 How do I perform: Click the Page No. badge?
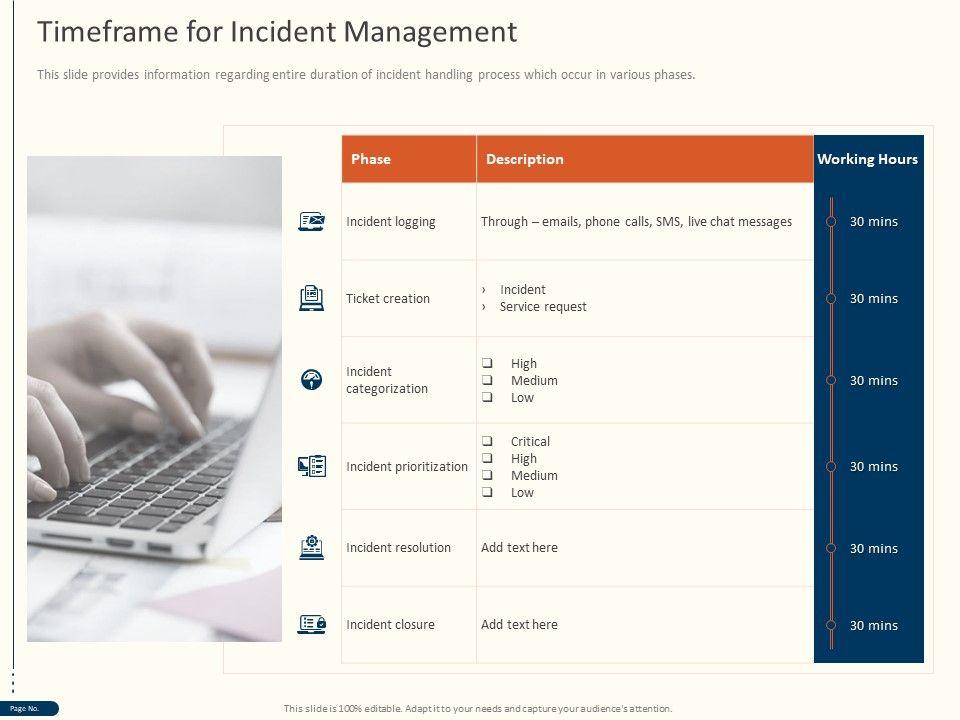[x=29, y=708]
